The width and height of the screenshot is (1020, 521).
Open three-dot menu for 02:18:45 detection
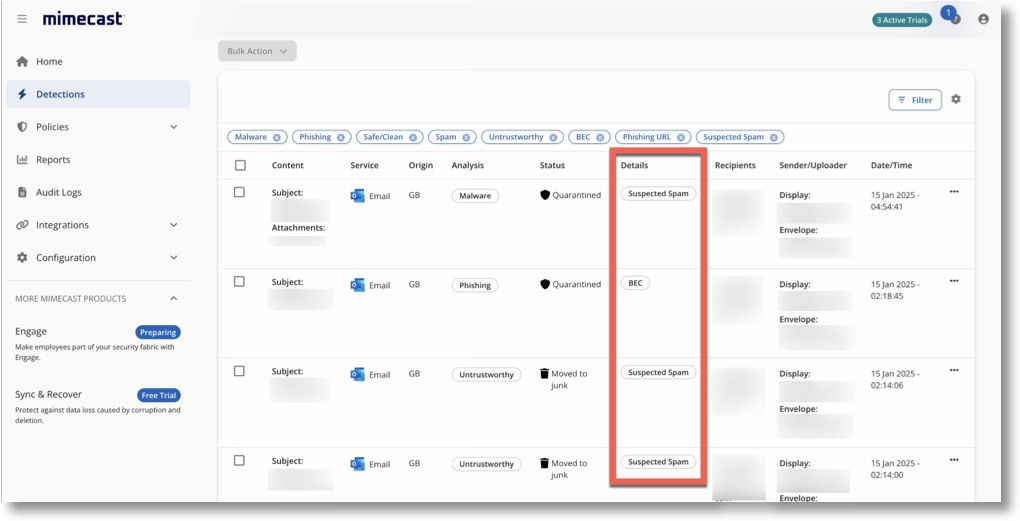(x=953, y=281)
